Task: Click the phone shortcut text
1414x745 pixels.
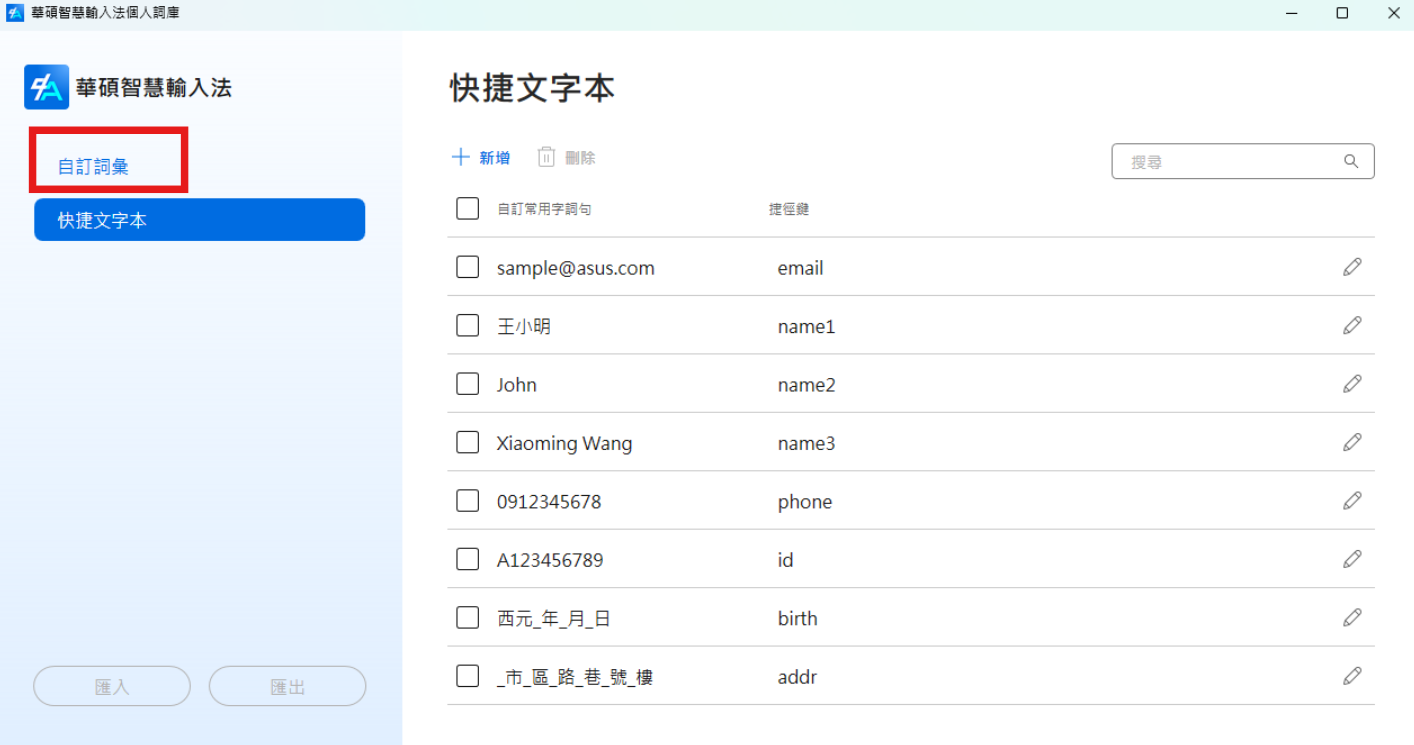Action: pyautogui.click(x=804, y=502)
